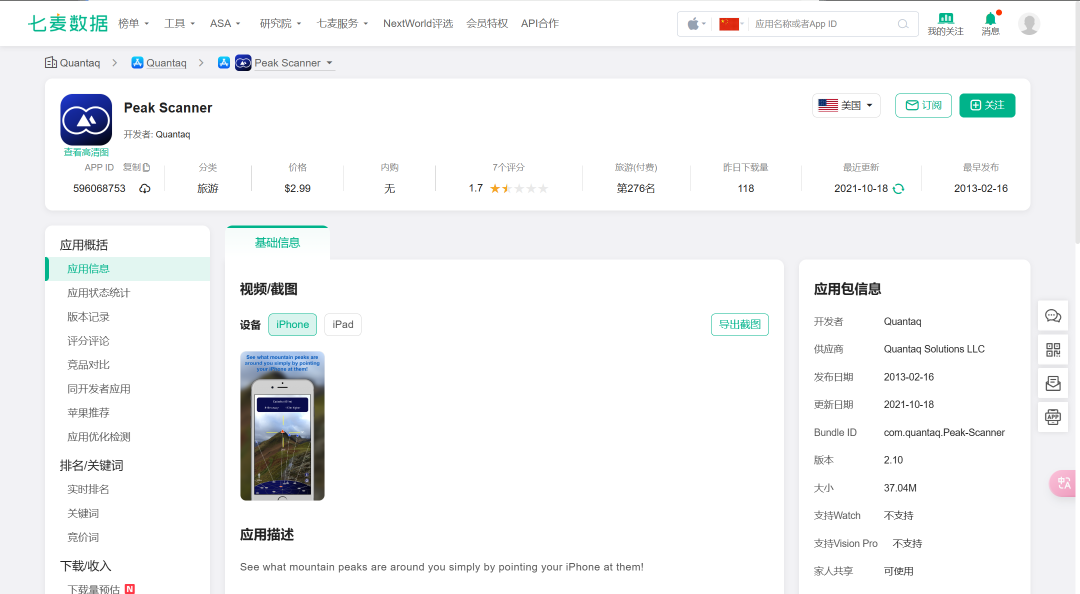Click the Quantaq company breadcrumb
Screen dimensions: 1080x594
click(x=72, y=63)
